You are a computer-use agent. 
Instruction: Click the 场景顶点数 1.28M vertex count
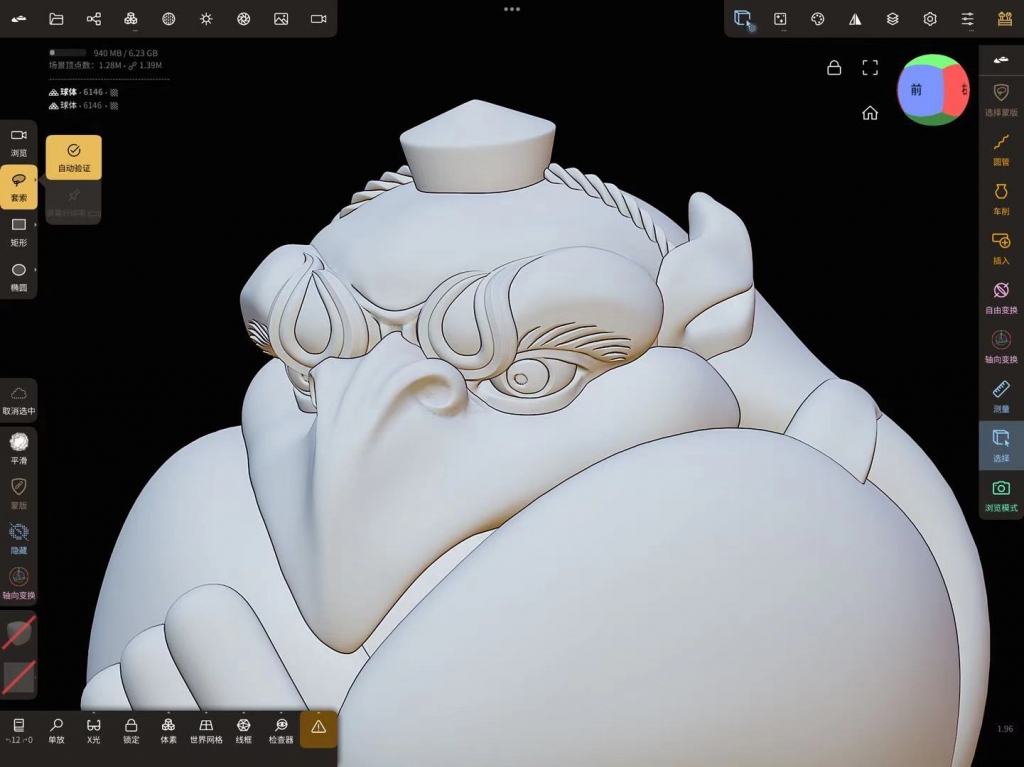click(86, 65)
